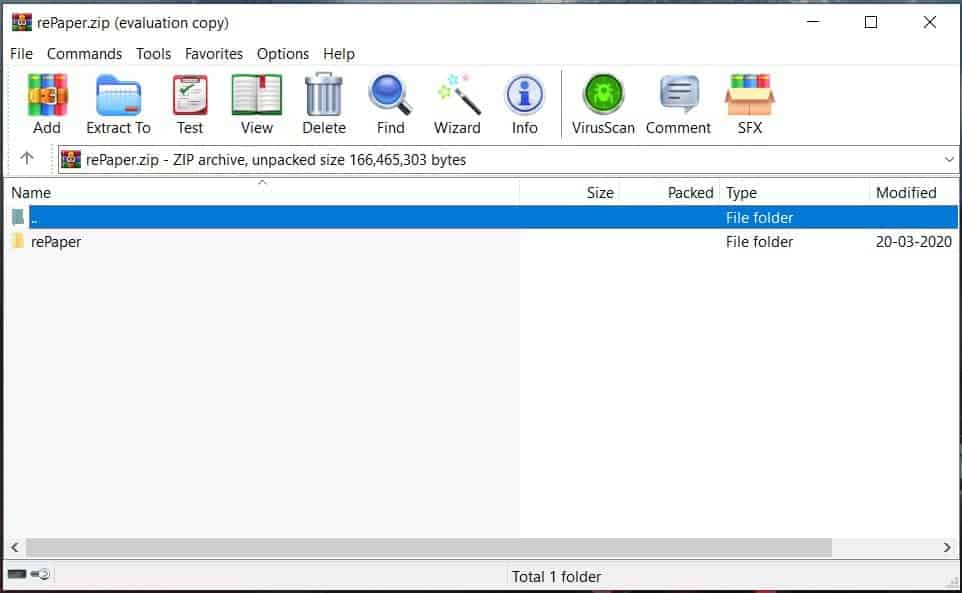Run the Test archive tool
Viewport: 962px width, 593px height.
190,95
